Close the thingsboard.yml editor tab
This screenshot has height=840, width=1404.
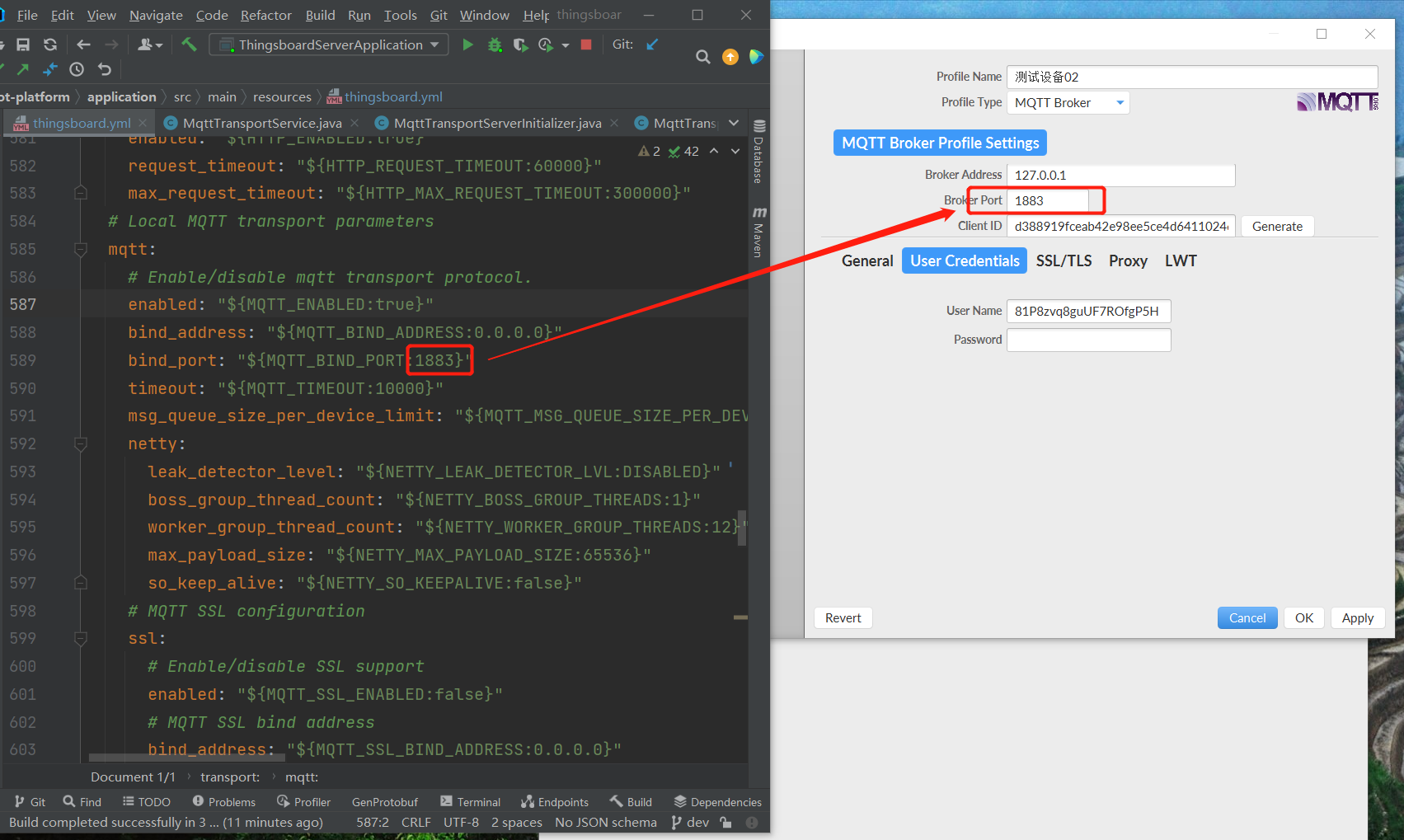click(x=143, y=123)
